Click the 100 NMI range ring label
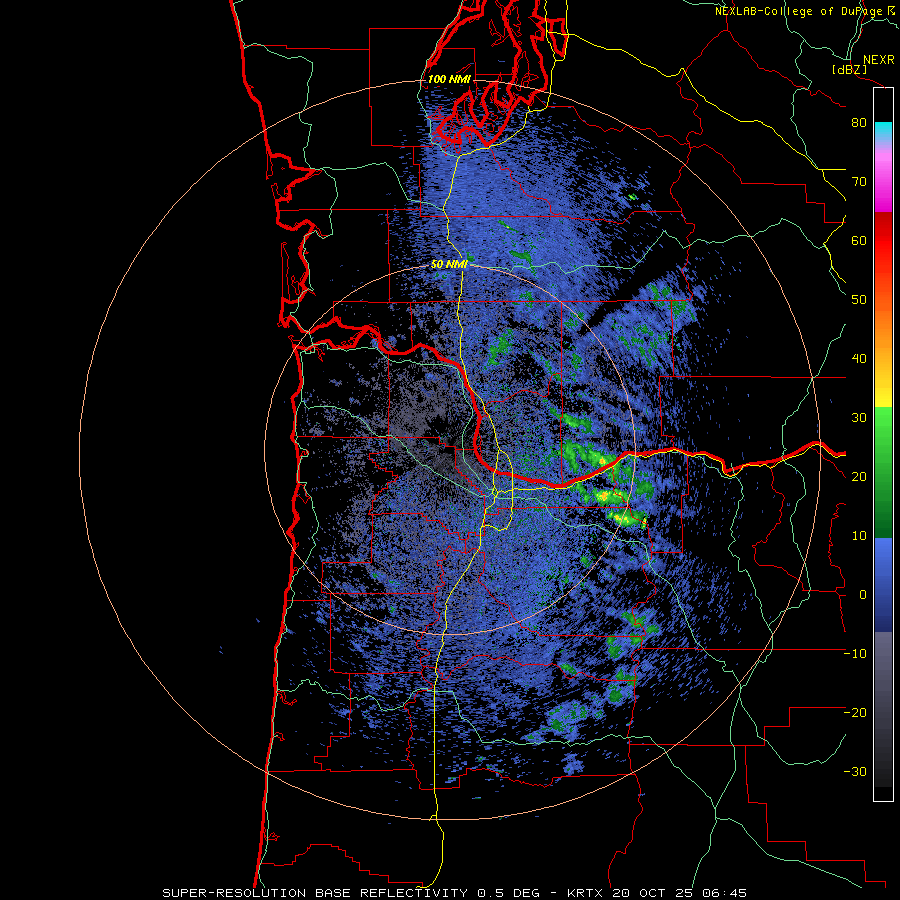Screen dimensions: 900x900 (x=449, y=79)
